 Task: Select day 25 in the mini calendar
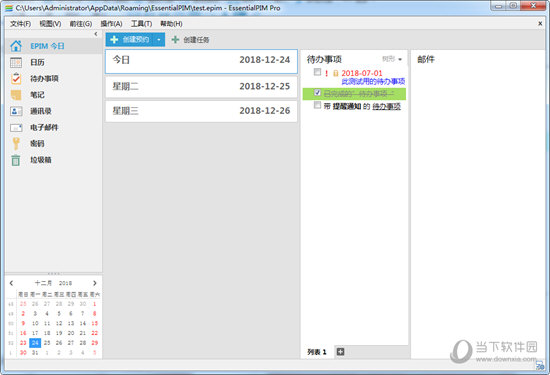tap(47, 343)
